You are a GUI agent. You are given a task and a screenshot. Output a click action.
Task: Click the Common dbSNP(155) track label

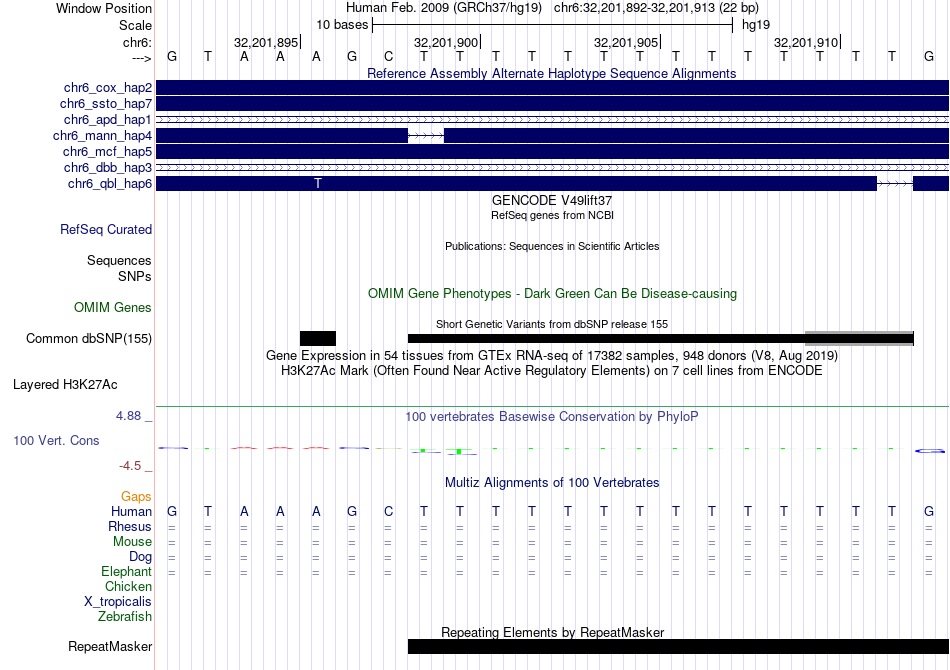pos(89,339)
